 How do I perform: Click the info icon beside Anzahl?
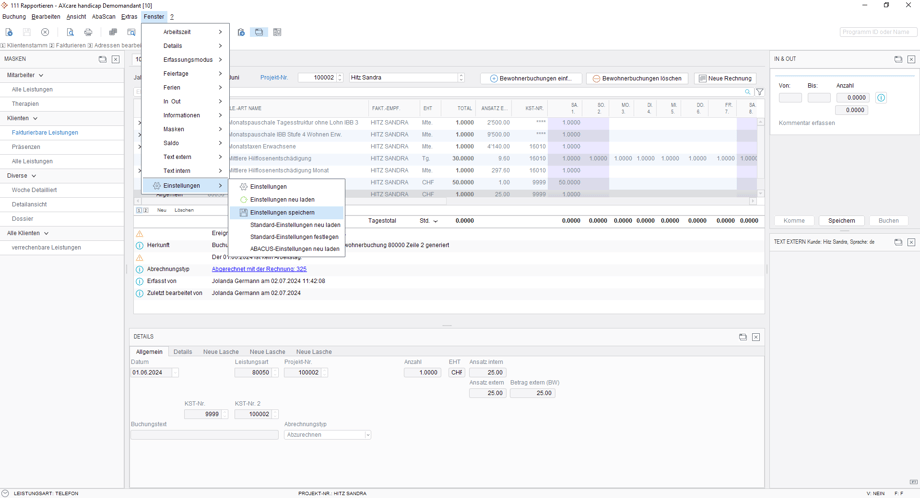[881, 98]
